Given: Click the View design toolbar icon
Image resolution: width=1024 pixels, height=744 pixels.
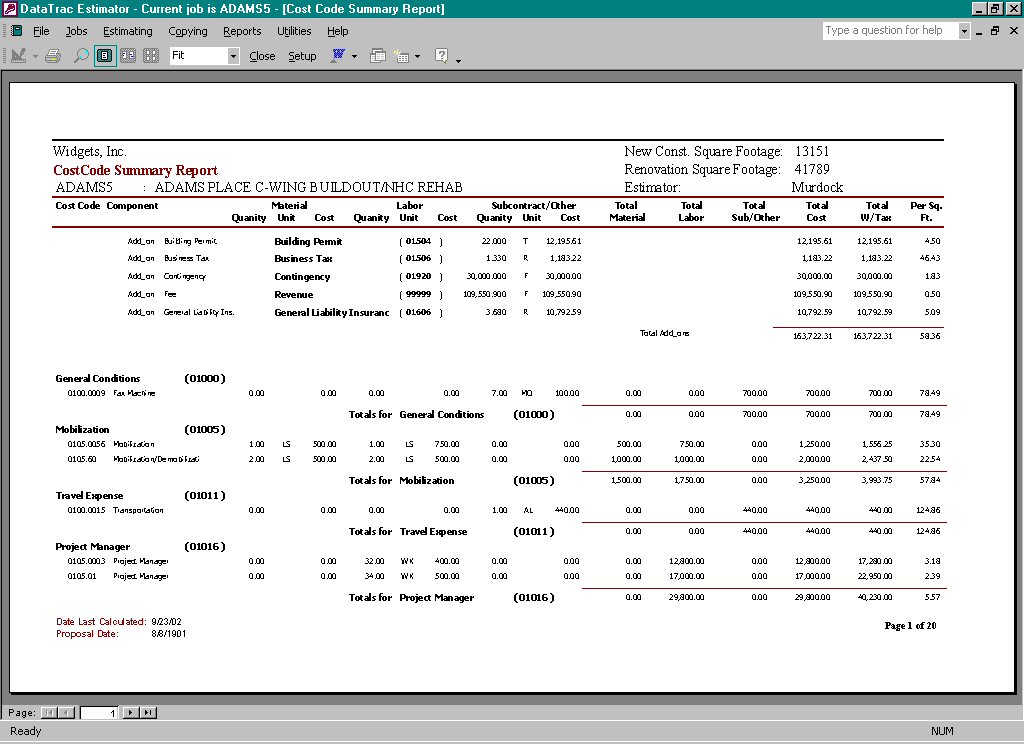Looking at the screenshot, I should pyautogui.click(x=18, y=56).
